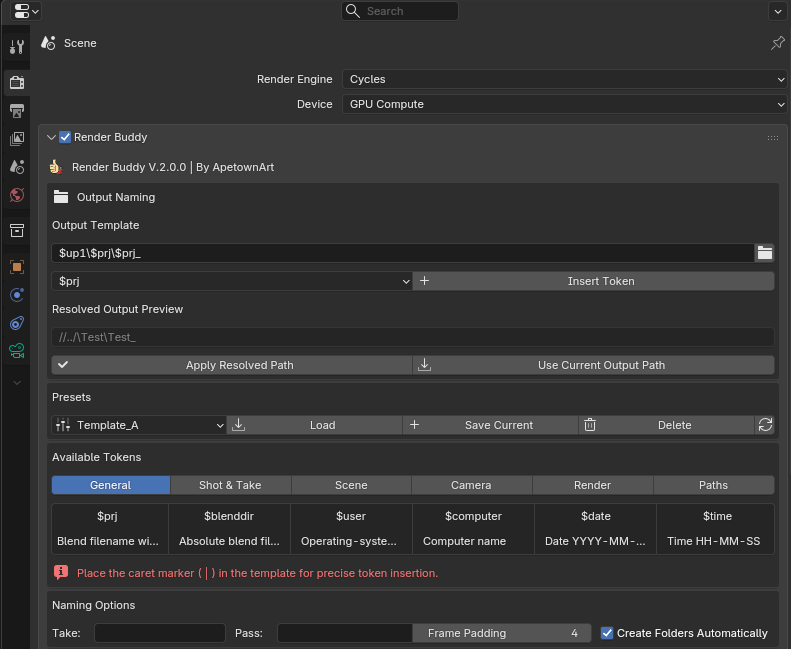Toggle the Render Buddy checkbox

point(65,137)
